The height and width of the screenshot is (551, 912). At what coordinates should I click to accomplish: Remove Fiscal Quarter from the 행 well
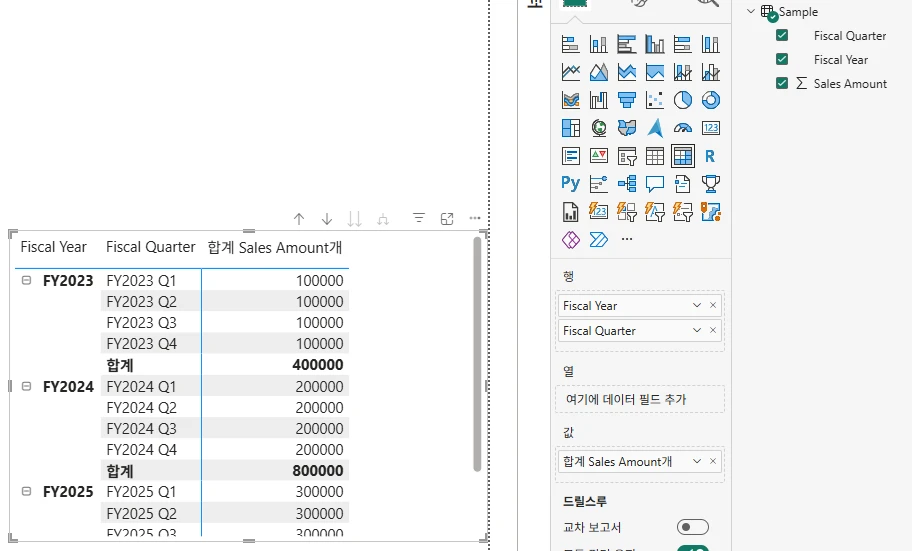point(713,331)
